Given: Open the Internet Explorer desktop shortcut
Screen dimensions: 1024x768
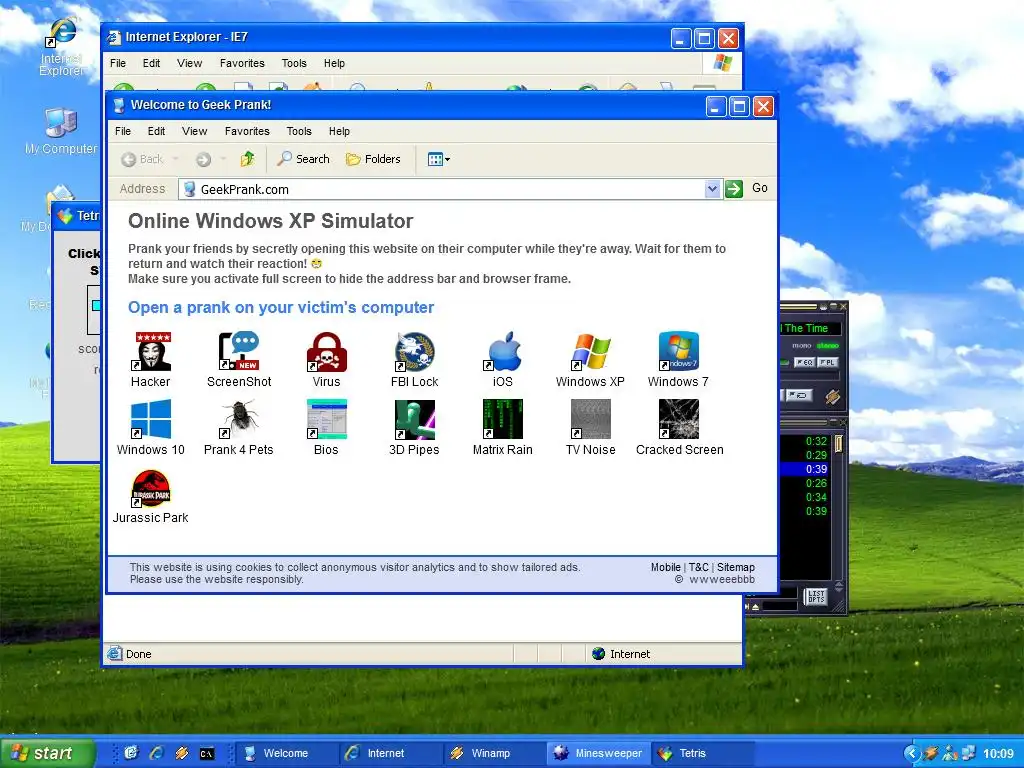Looking at the screenshot, I should click(x=61, y=46).
